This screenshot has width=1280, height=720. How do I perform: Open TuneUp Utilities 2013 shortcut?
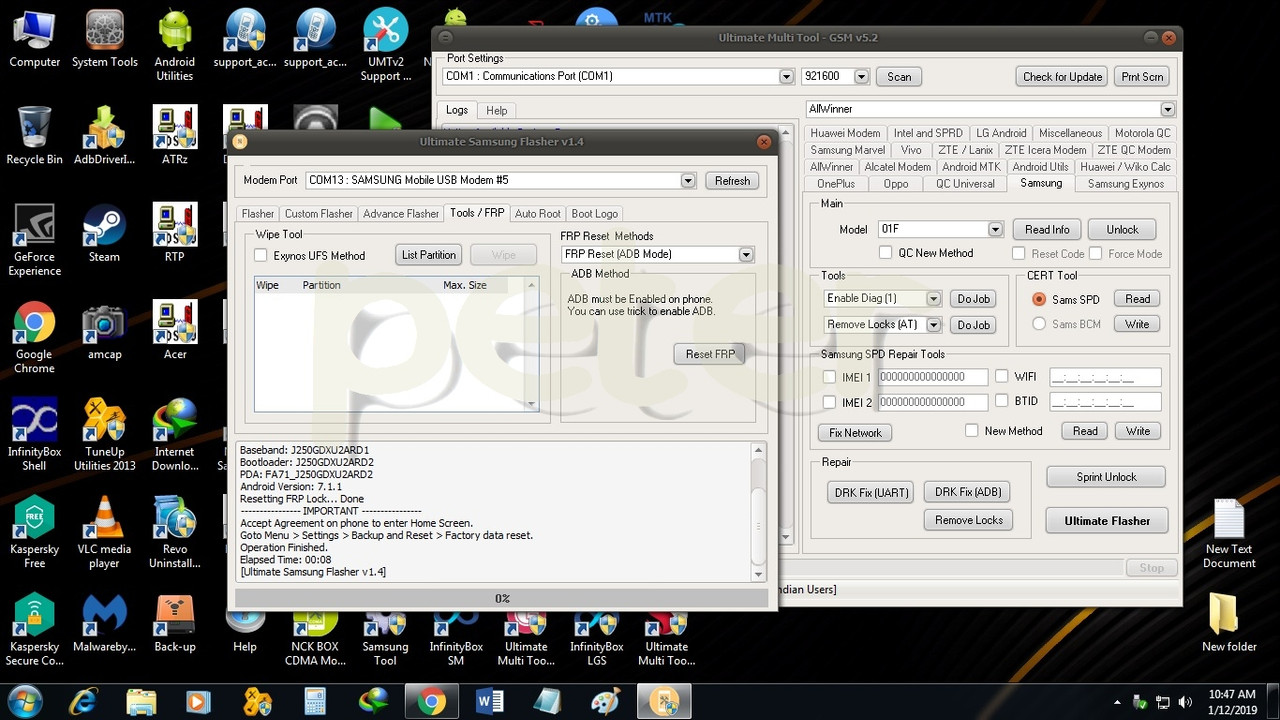[104, 435]
